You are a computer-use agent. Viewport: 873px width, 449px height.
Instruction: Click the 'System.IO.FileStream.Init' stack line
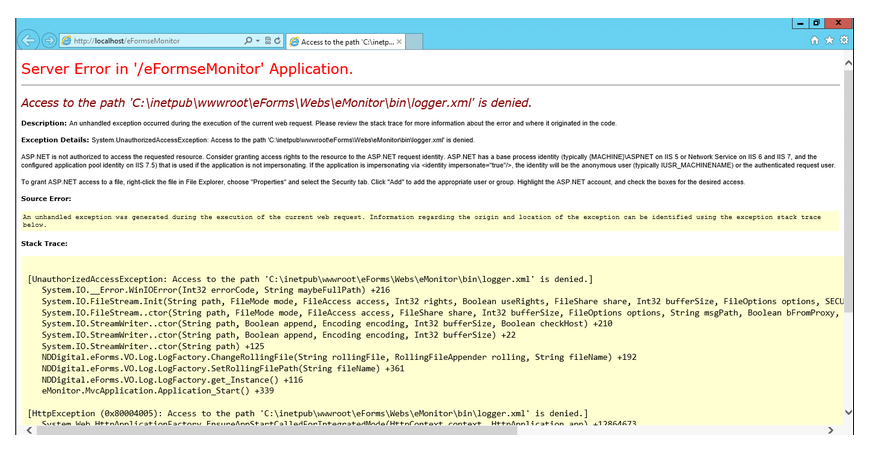[x=443, y=301]
